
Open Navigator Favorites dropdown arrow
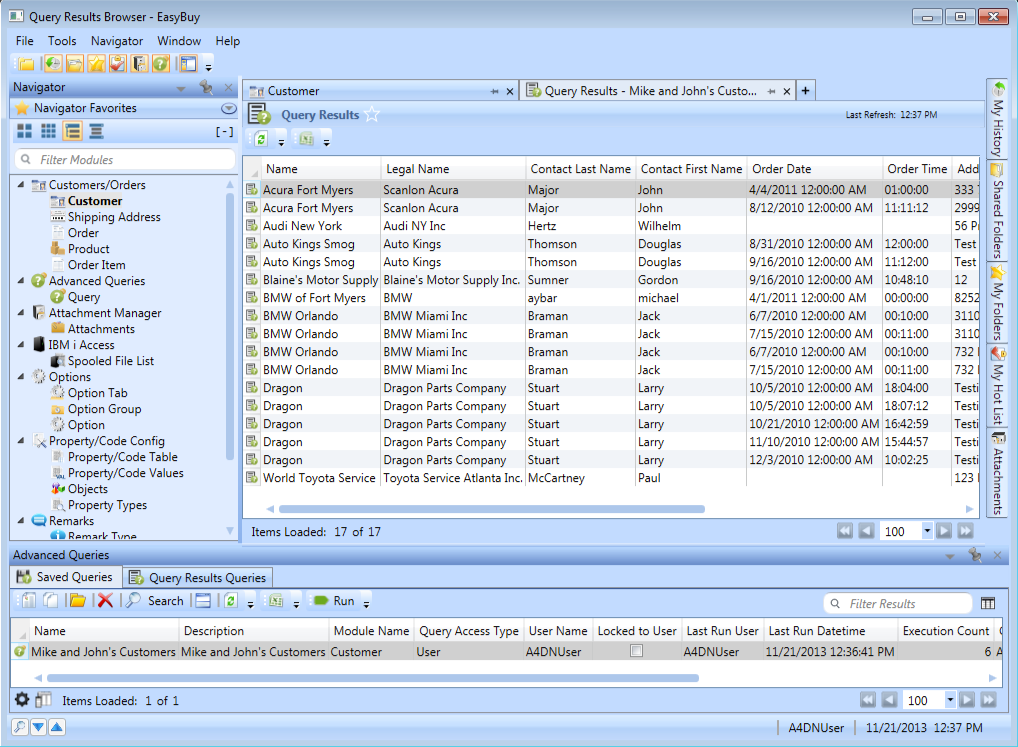(228, 108)
